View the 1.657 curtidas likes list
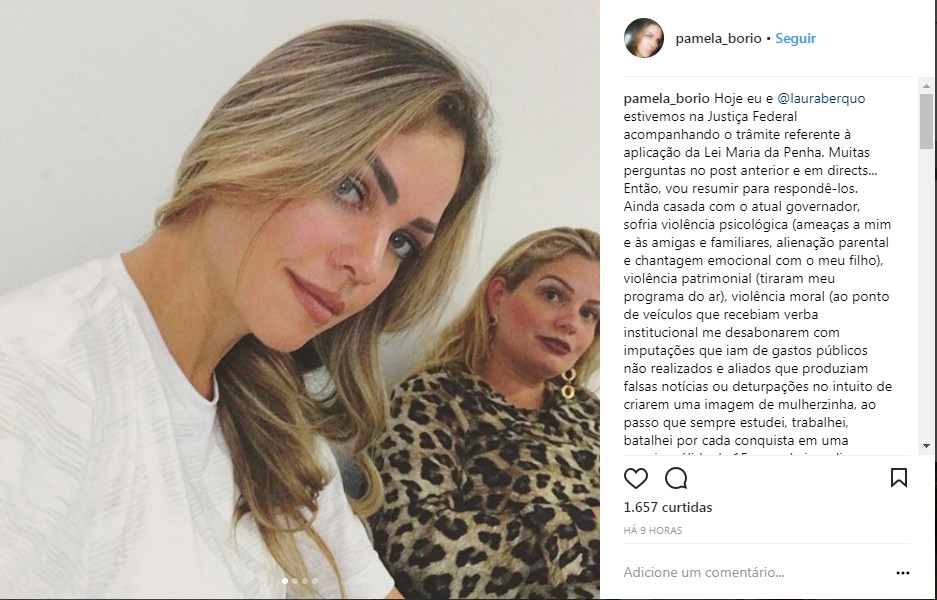Image resolution: width=937 pixels, height=600 pixels. point(668,507)
